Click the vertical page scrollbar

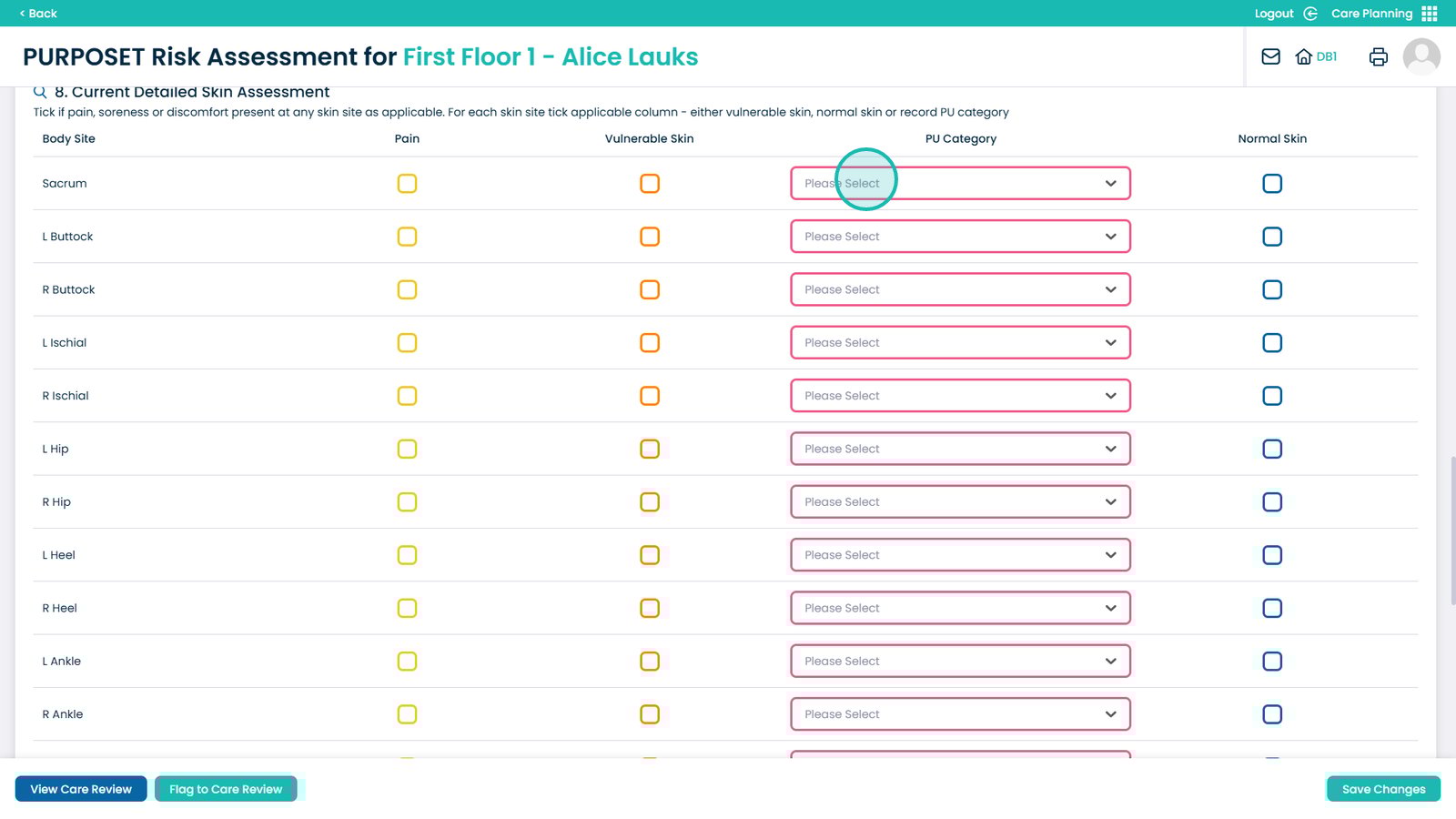[1451, 531]
